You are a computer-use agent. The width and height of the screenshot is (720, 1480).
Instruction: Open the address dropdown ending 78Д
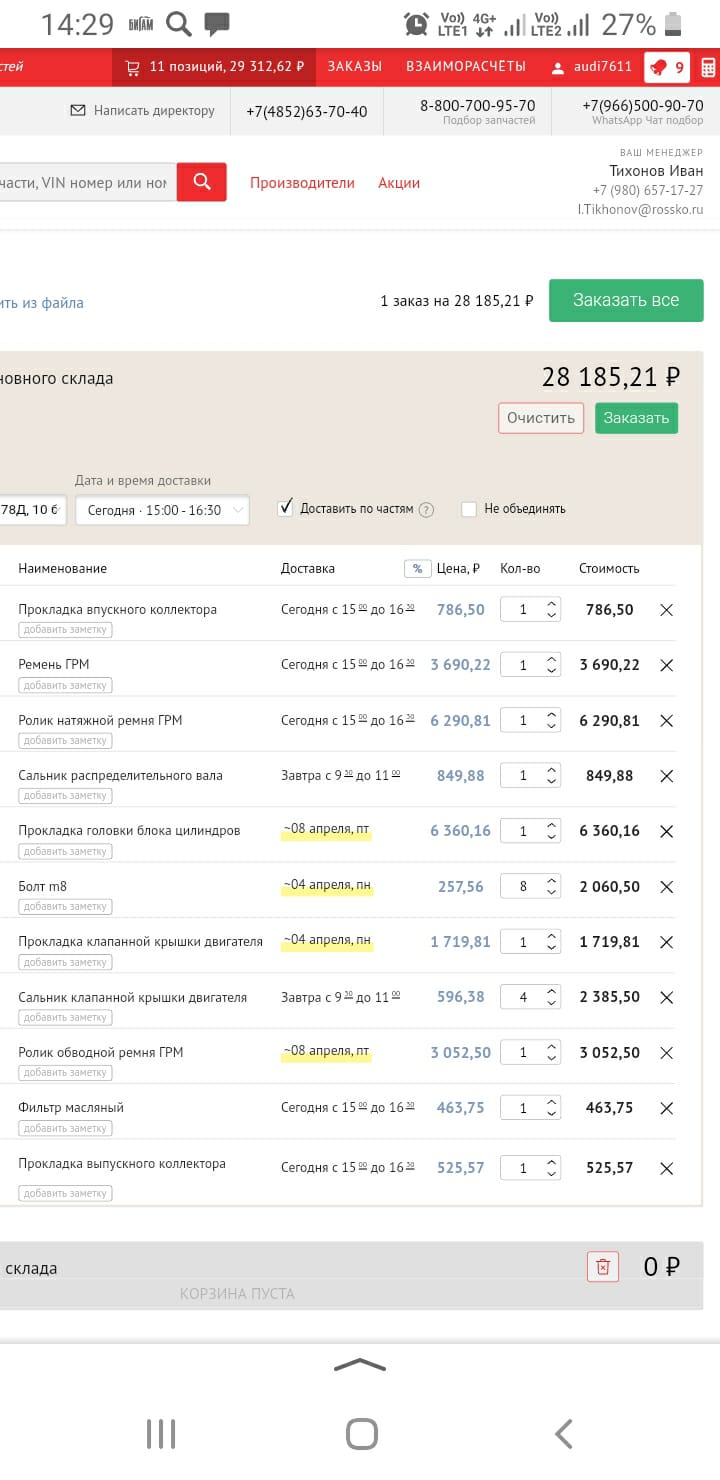click(x=33, y=510)
